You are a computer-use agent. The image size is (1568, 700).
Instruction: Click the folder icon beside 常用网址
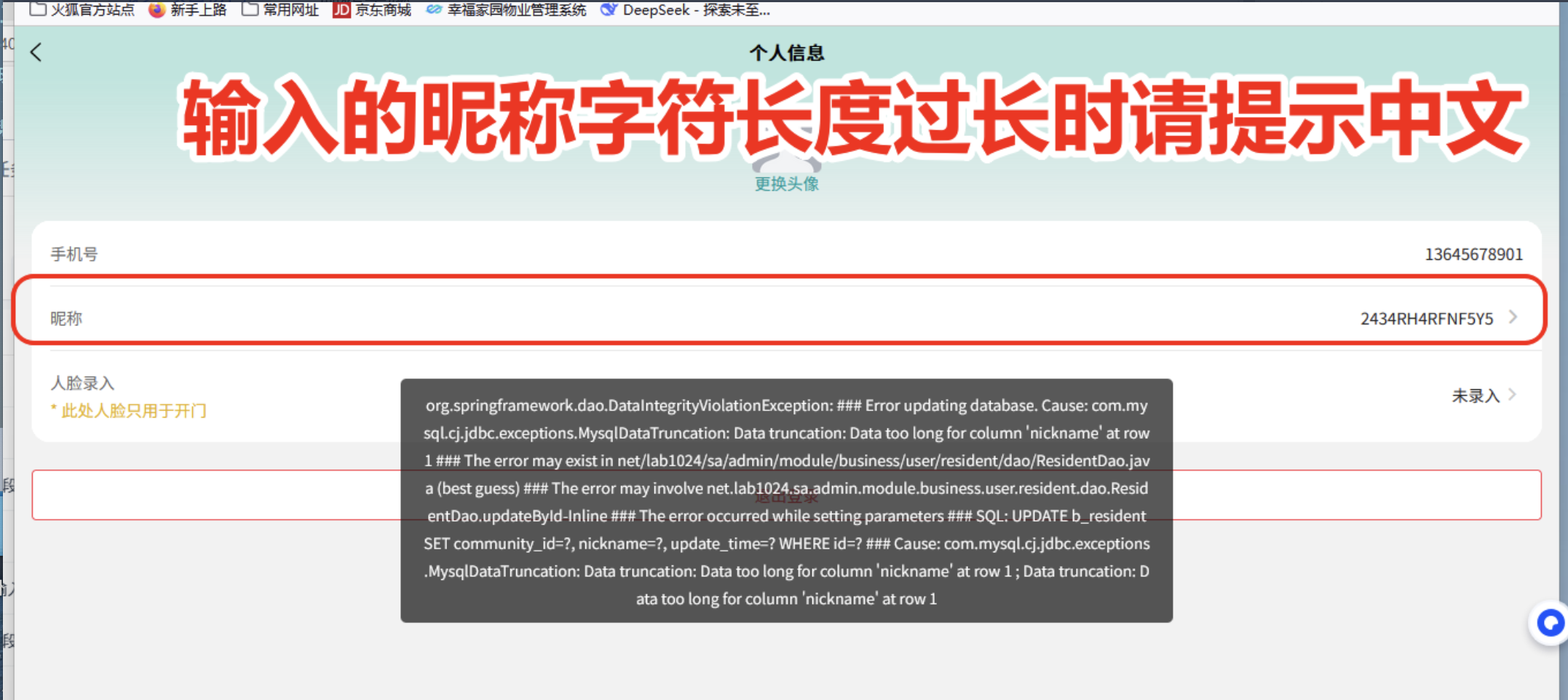click(250, 9)
